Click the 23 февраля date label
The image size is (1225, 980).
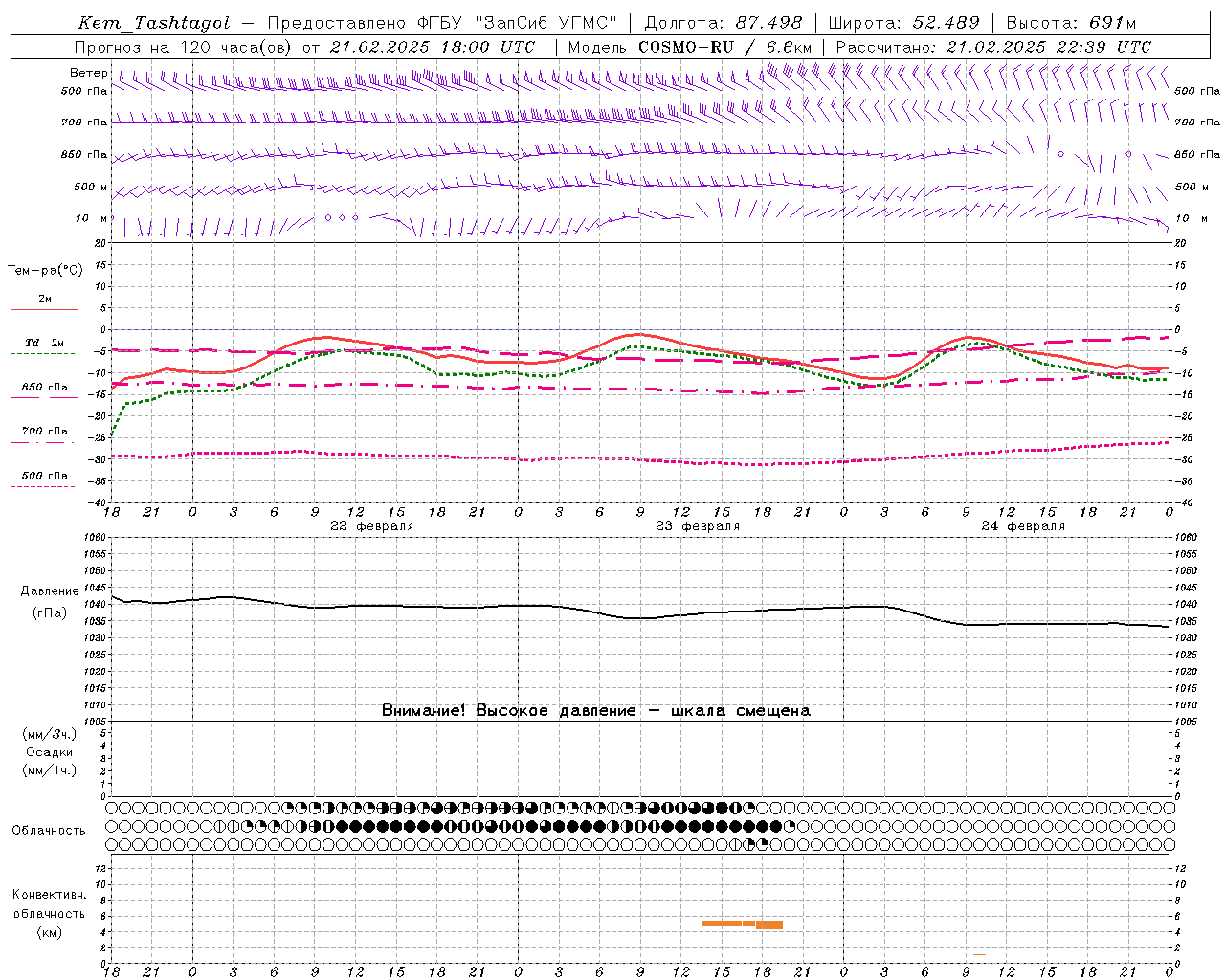point(698,526)
